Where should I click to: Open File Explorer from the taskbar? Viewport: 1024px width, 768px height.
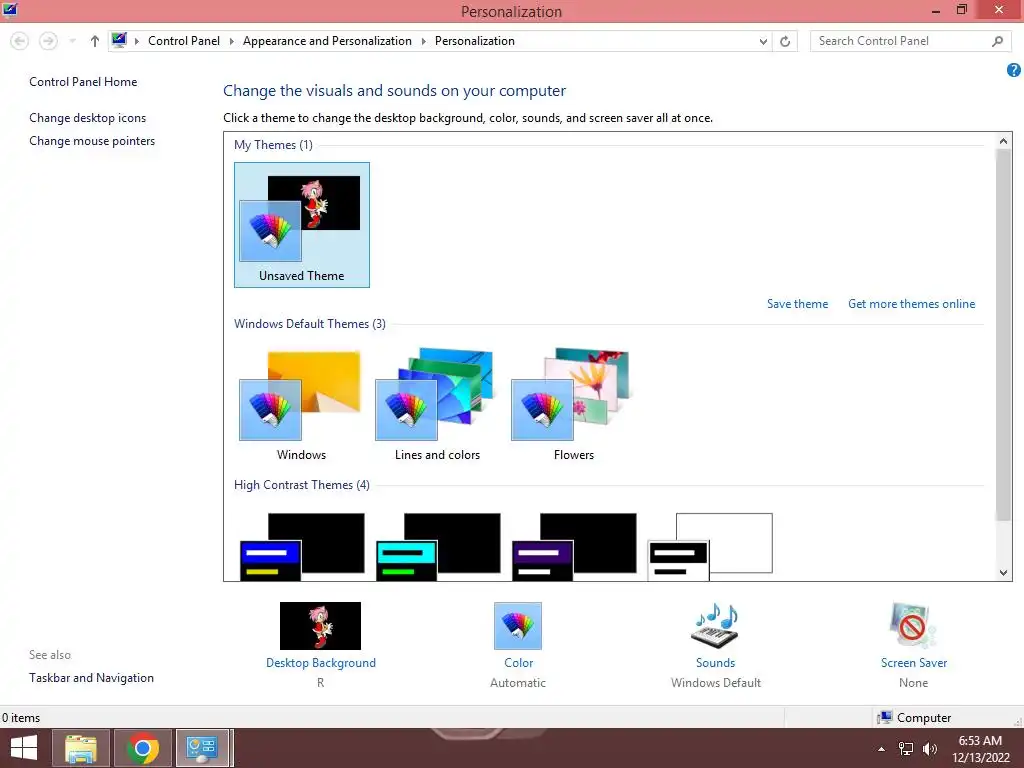coord(81,748)
